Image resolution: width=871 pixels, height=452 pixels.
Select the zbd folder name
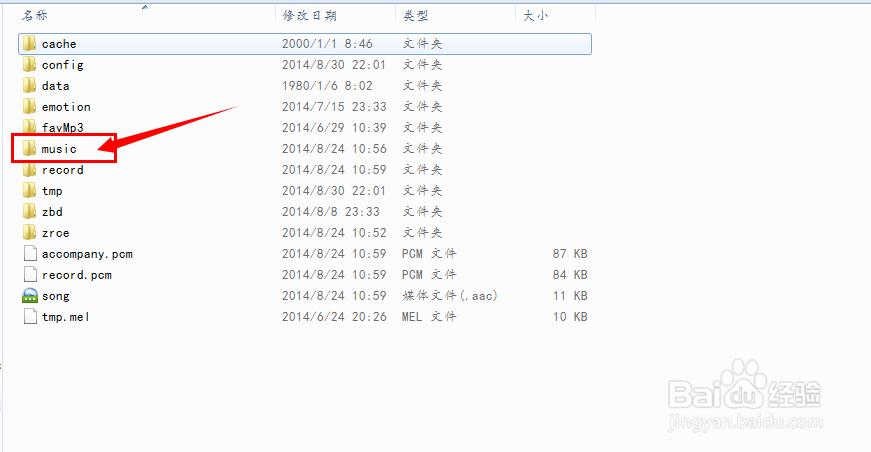point(52,212)
